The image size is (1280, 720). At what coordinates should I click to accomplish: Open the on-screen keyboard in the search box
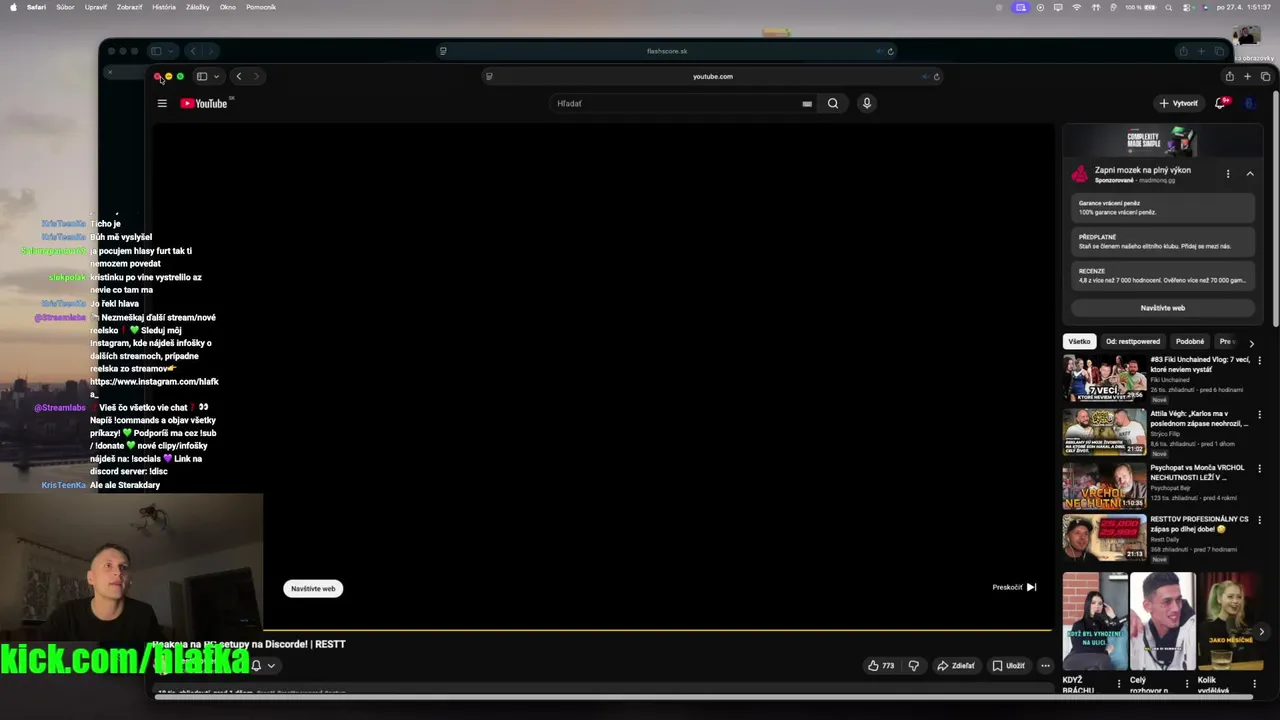[807, 103]
